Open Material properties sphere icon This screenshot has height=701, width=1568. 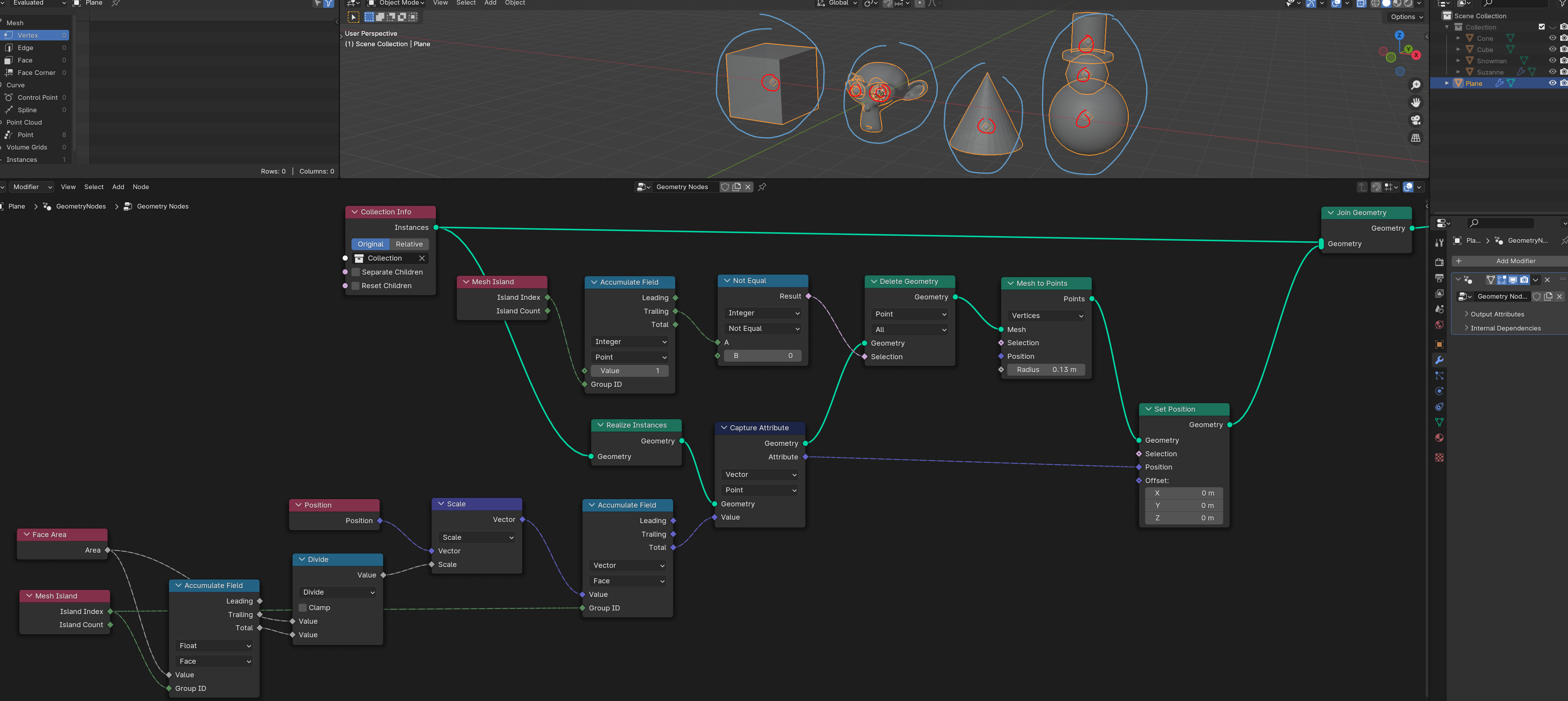coord(1439,438)
